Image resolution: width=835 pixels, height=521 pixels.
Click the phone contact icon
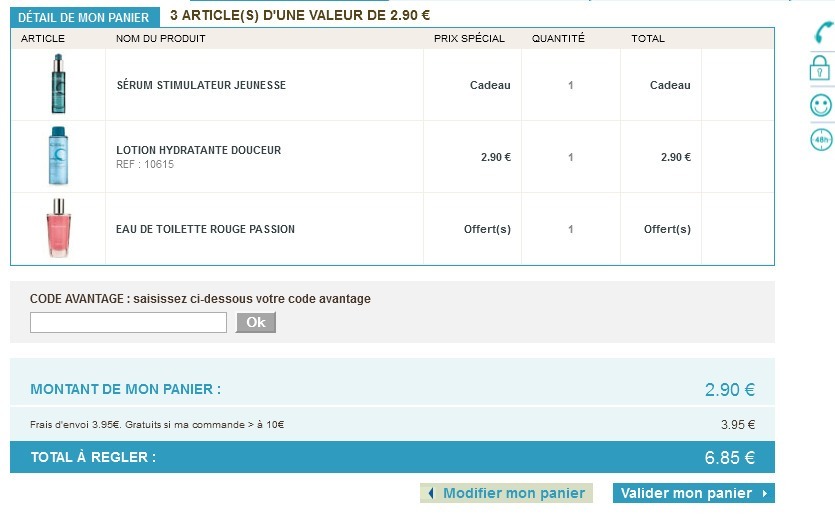click(820, 32)
